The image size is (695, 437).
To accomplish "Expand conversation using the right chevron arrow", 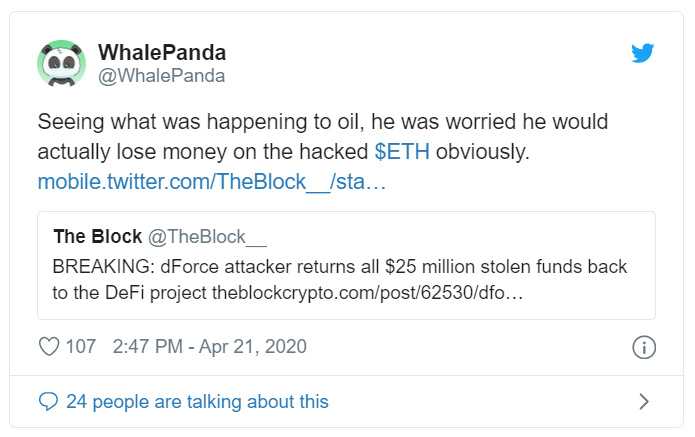I will (644, 402).
